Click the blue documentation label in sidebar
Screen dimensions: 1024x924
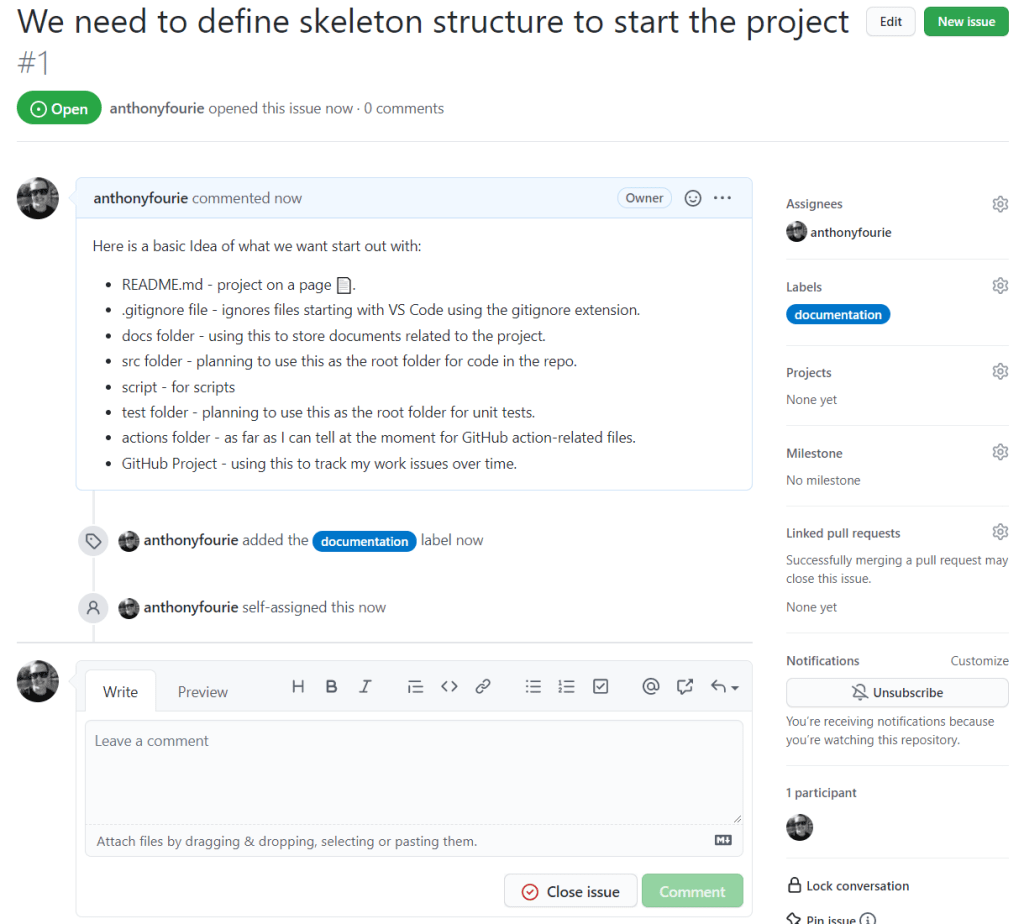(x=838, y=315)
